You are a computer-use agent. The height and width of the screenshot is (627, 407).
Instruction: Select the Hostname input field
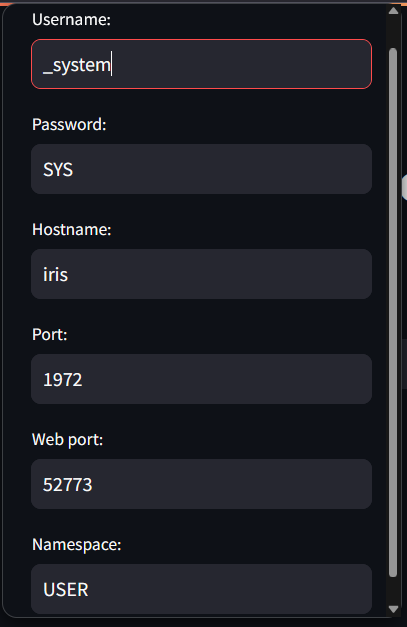pos(202,274)
